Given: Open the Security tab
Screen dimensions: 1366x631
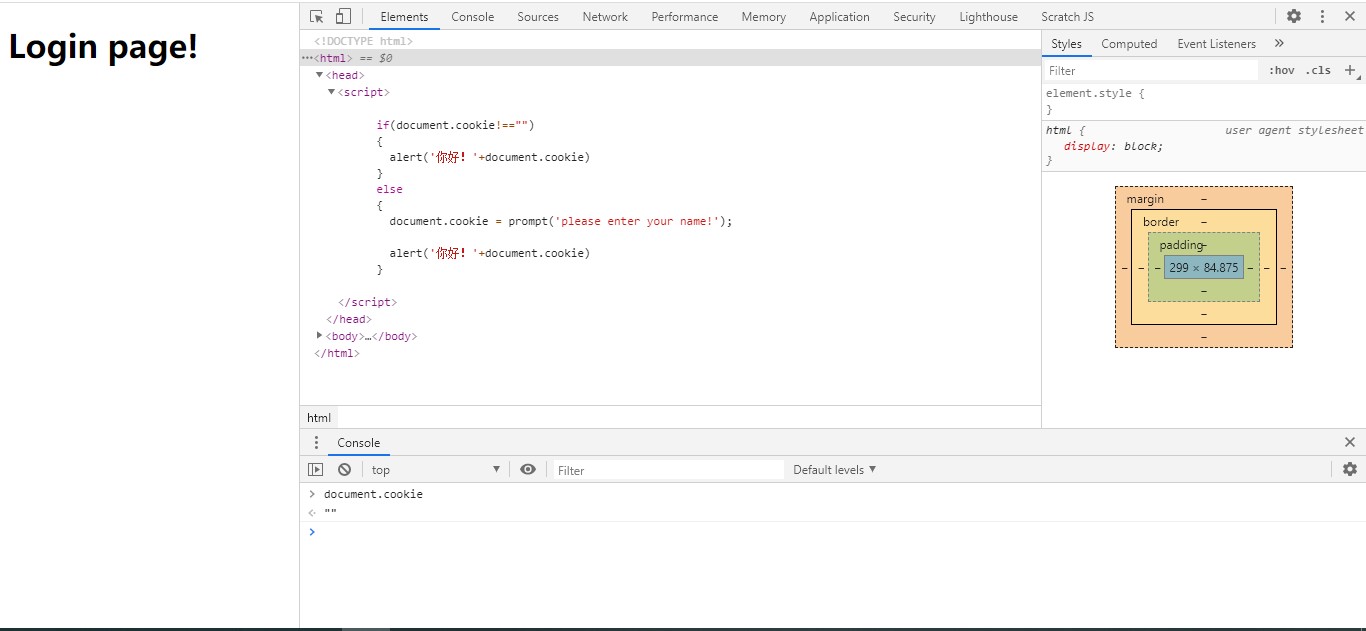Looking at the screenshot, I should point(914,17).
